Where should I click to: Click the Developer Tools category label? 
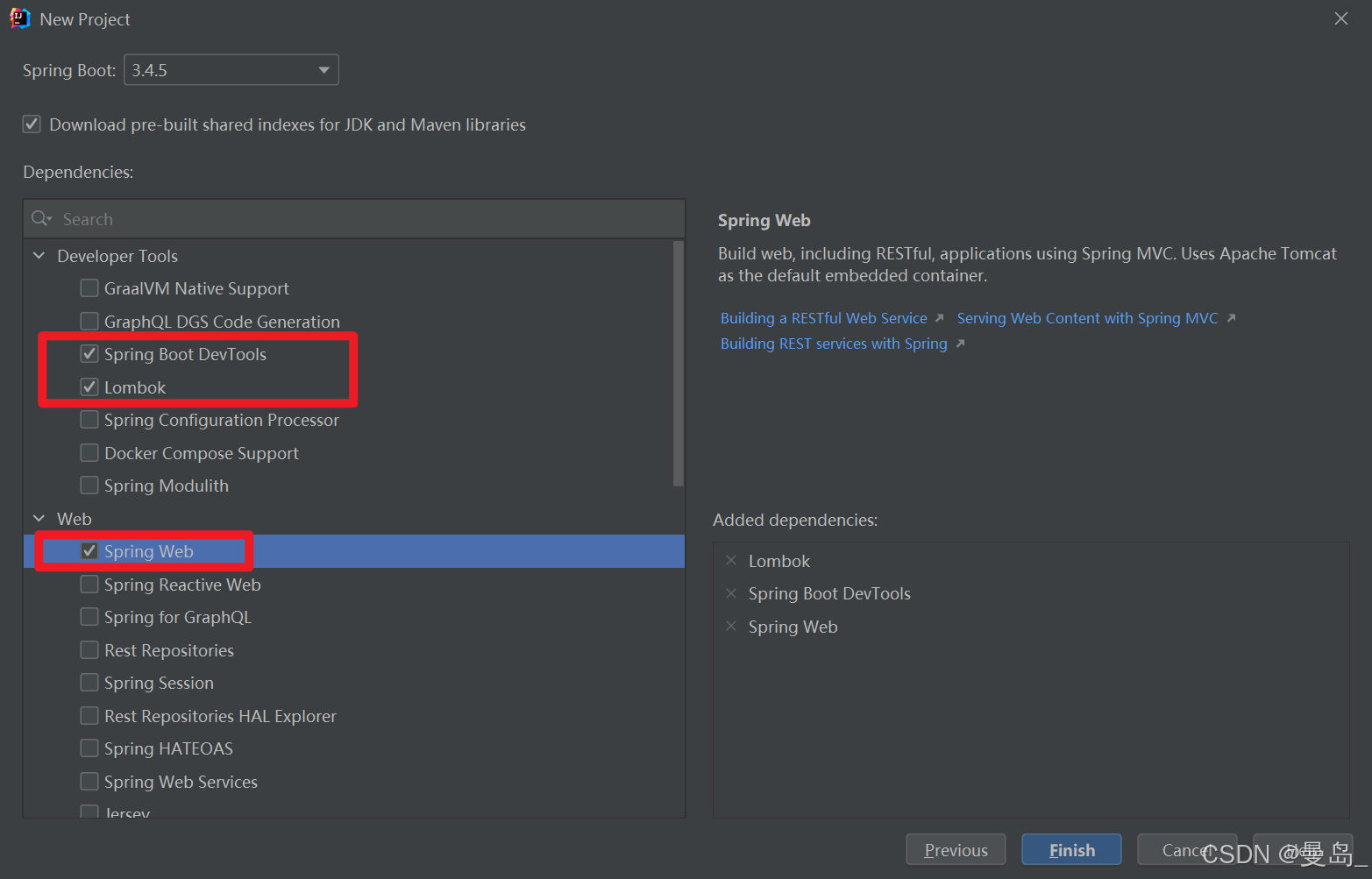click(x=117, y=256)
